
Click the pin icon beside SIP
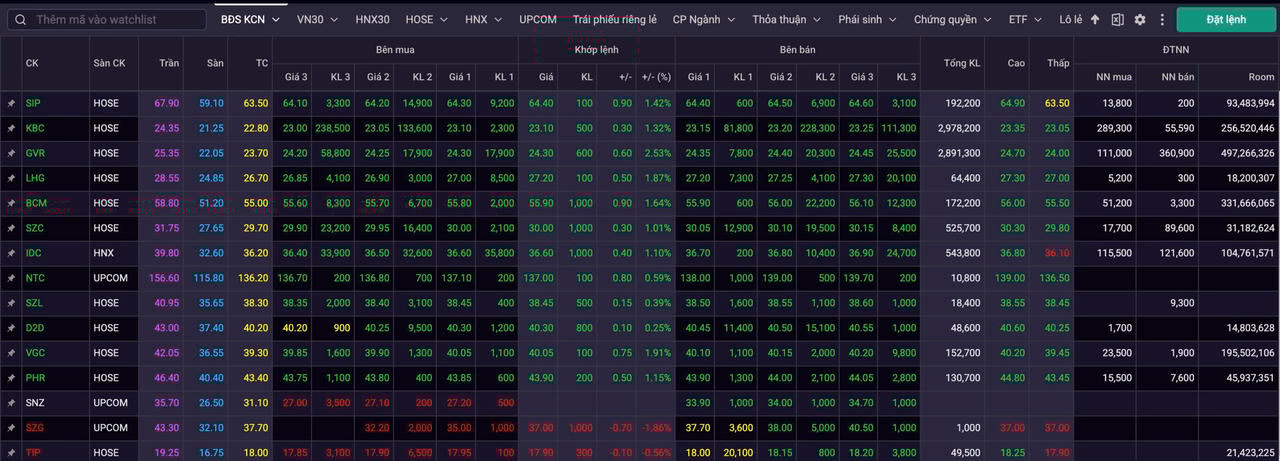coord(12,103)
